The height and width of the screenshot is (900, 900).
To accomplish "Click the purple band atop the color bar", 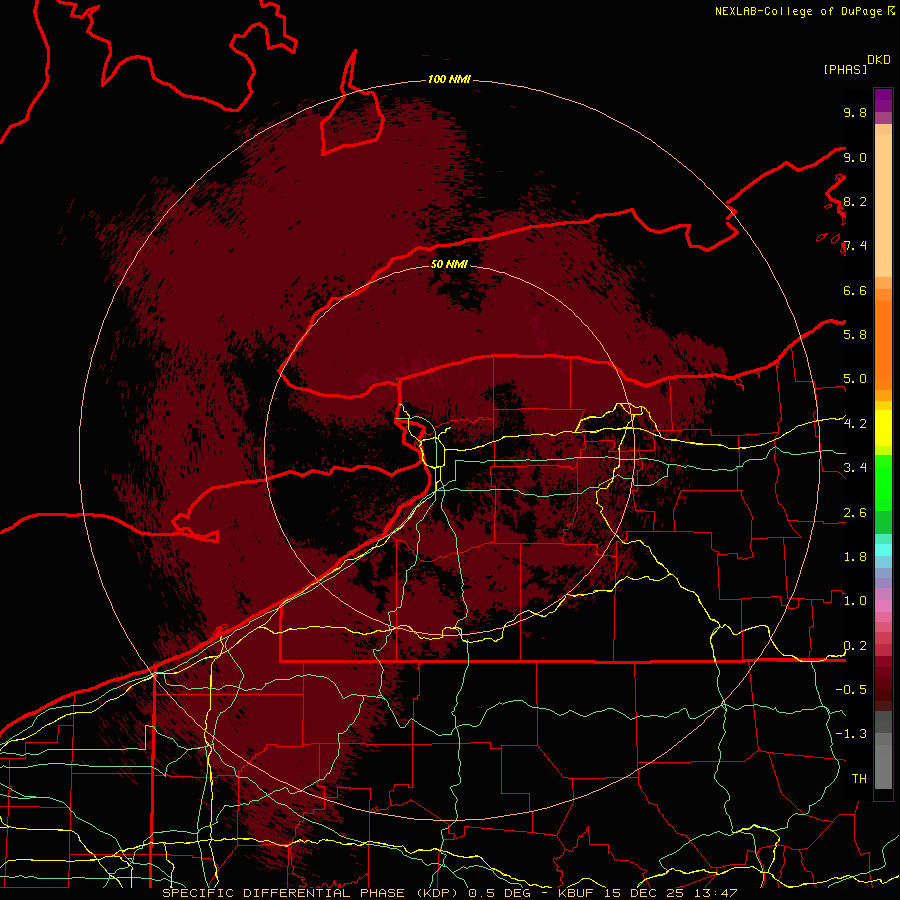I will (x=883, y=100).
